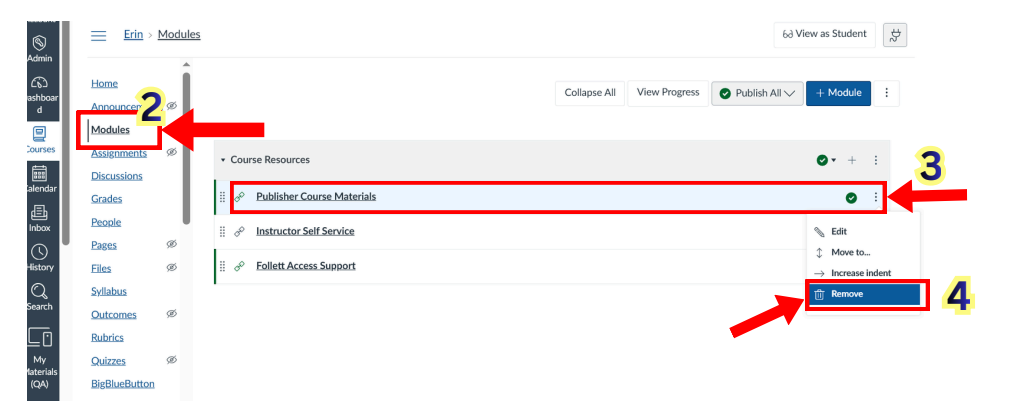Open Course Resources module three-dot options
This screenshot has width=1021, height=414.
pos(876,160)
